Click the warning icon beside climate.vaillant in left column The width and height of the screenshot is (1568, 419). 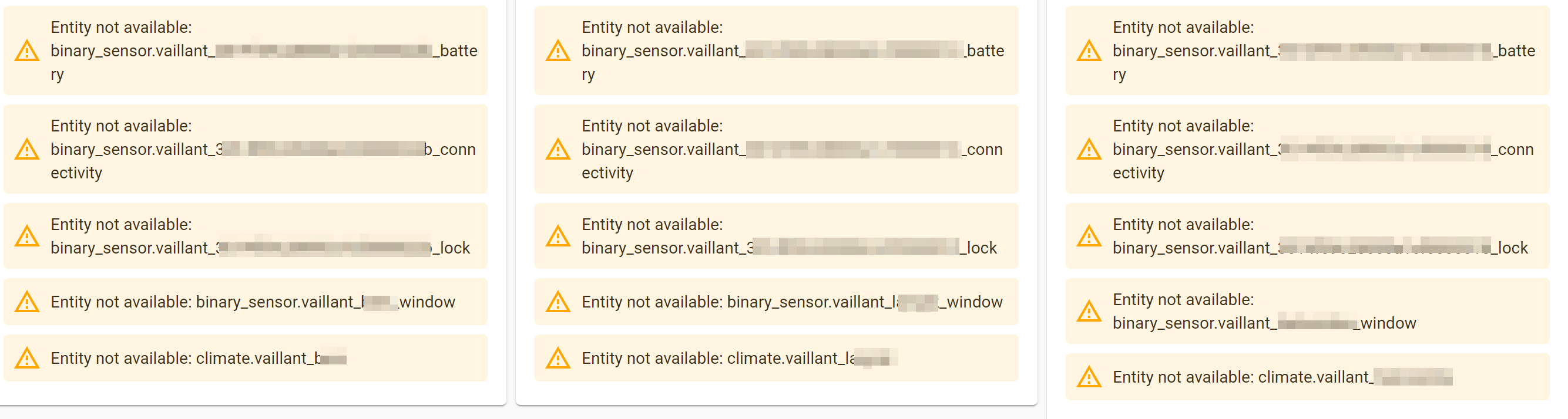click(x=27, y=358)
